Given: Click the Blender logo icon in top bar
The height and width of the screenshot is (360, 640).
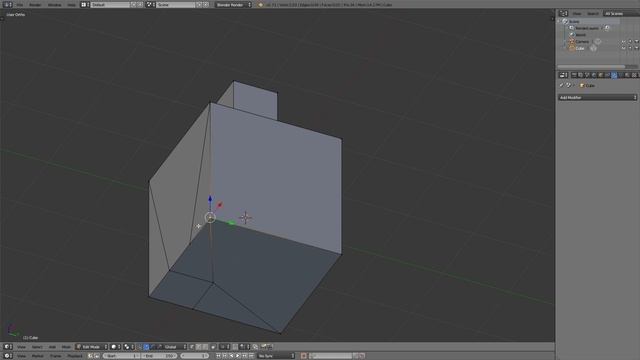Looking at the screenshot, I should coord(260,5).
